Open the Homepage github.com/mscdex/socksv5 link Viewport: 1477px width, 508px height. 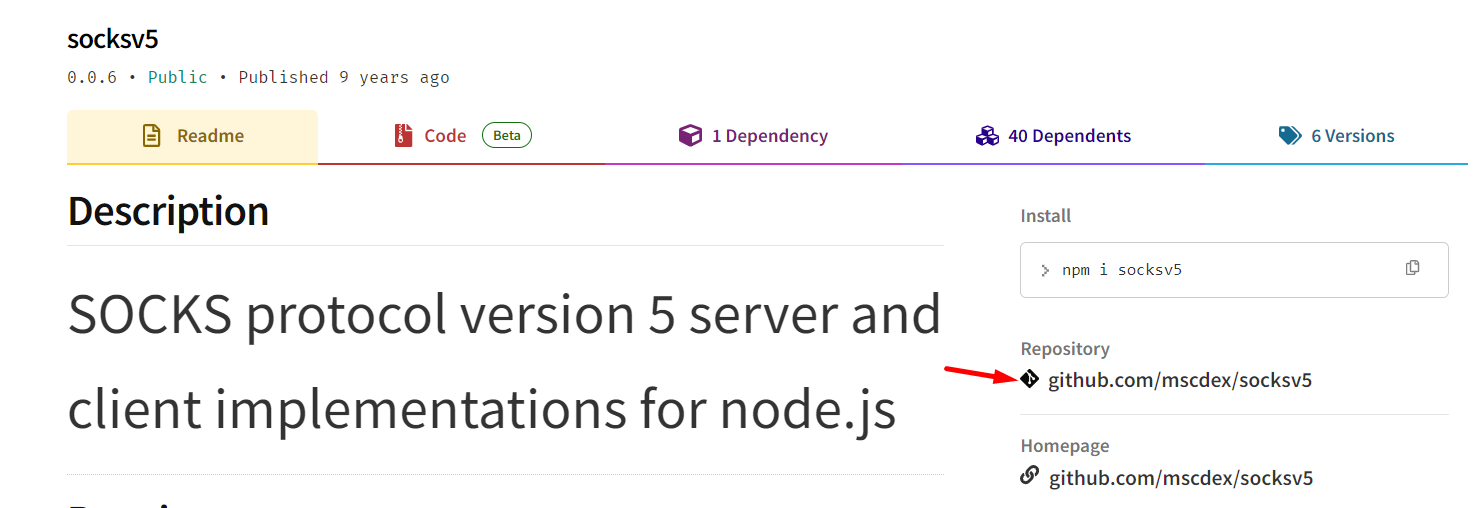(x=1181, y=478)
